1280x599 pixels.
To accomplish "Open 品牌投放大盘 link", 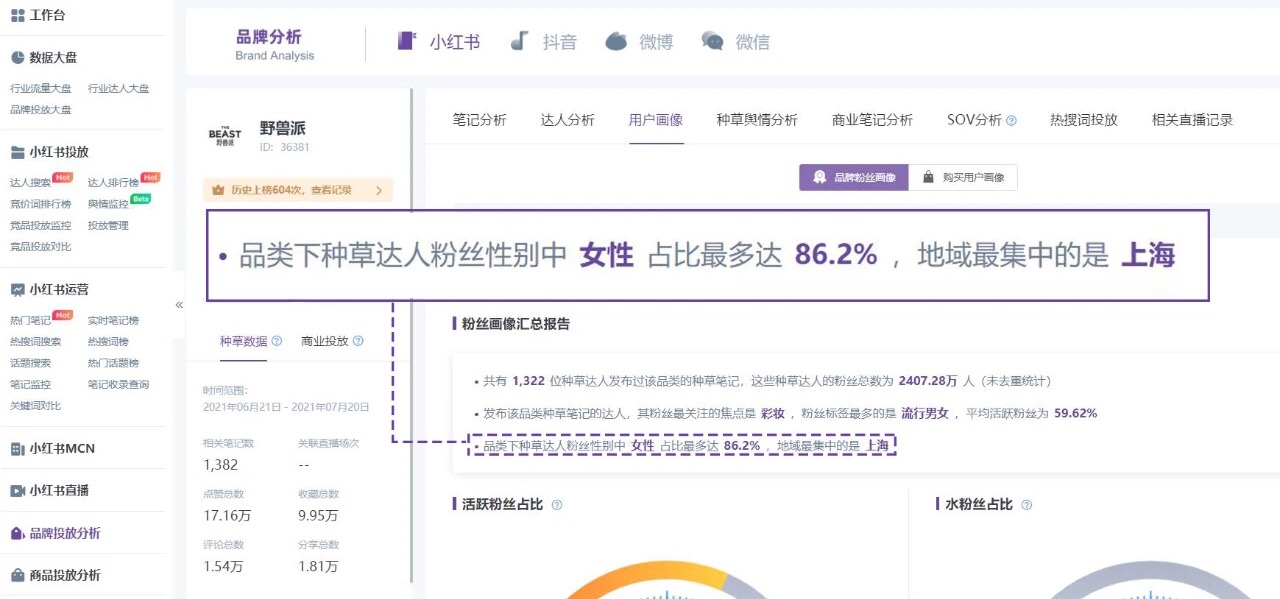I will click(x=41, y=110).
